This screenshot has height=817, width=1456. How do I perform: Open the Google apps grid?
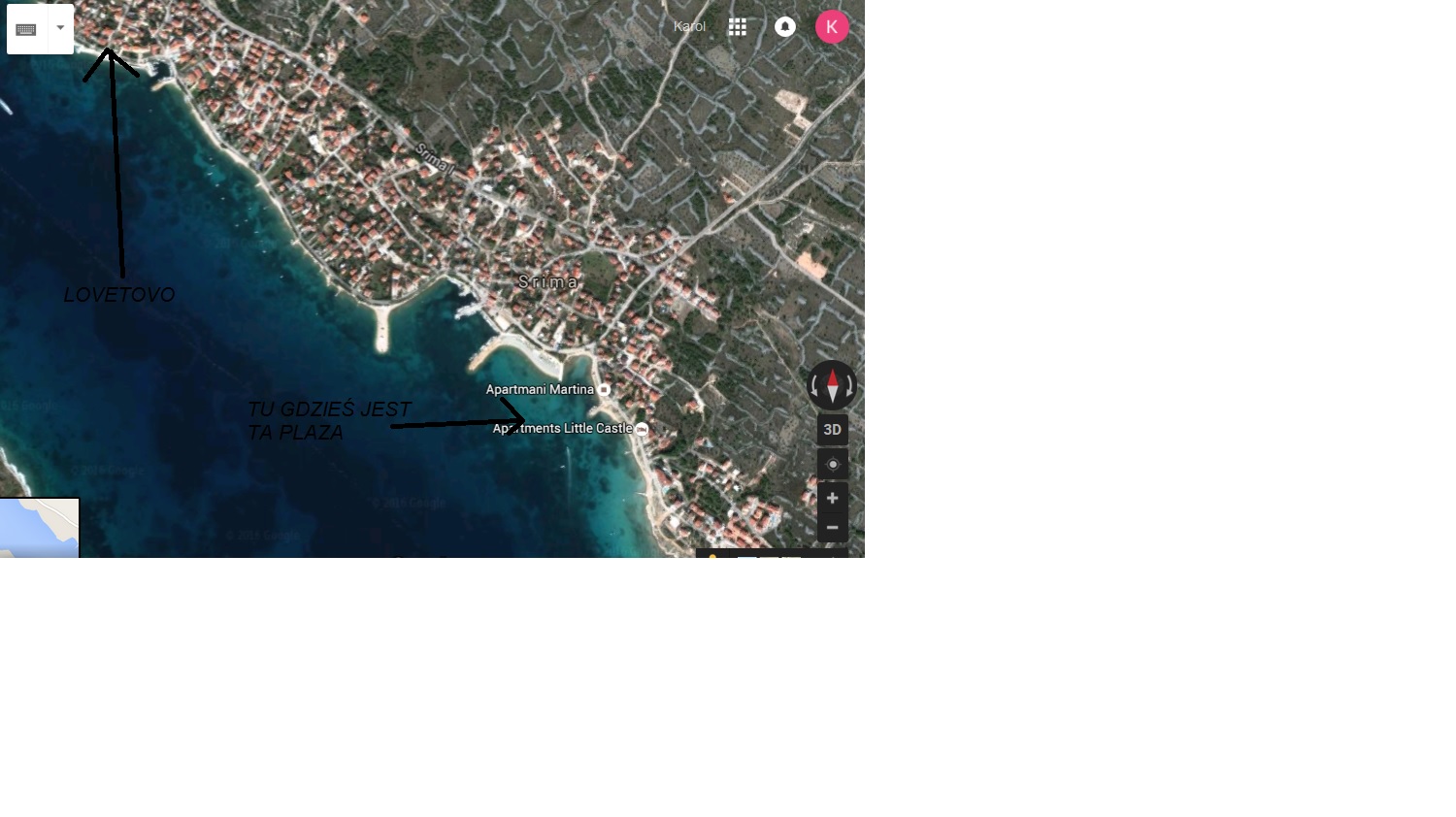point(737,27)
